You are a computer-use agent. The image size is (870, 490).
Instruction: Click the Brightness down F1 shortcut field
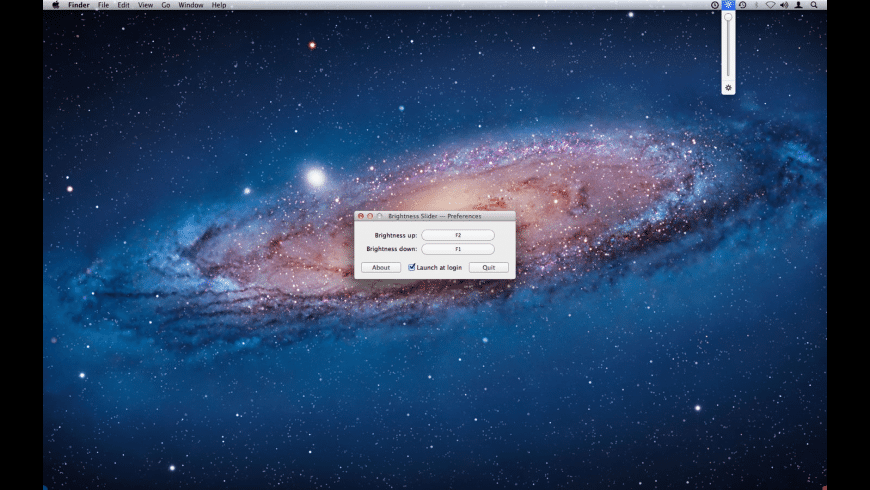click(x=458, y=249)
